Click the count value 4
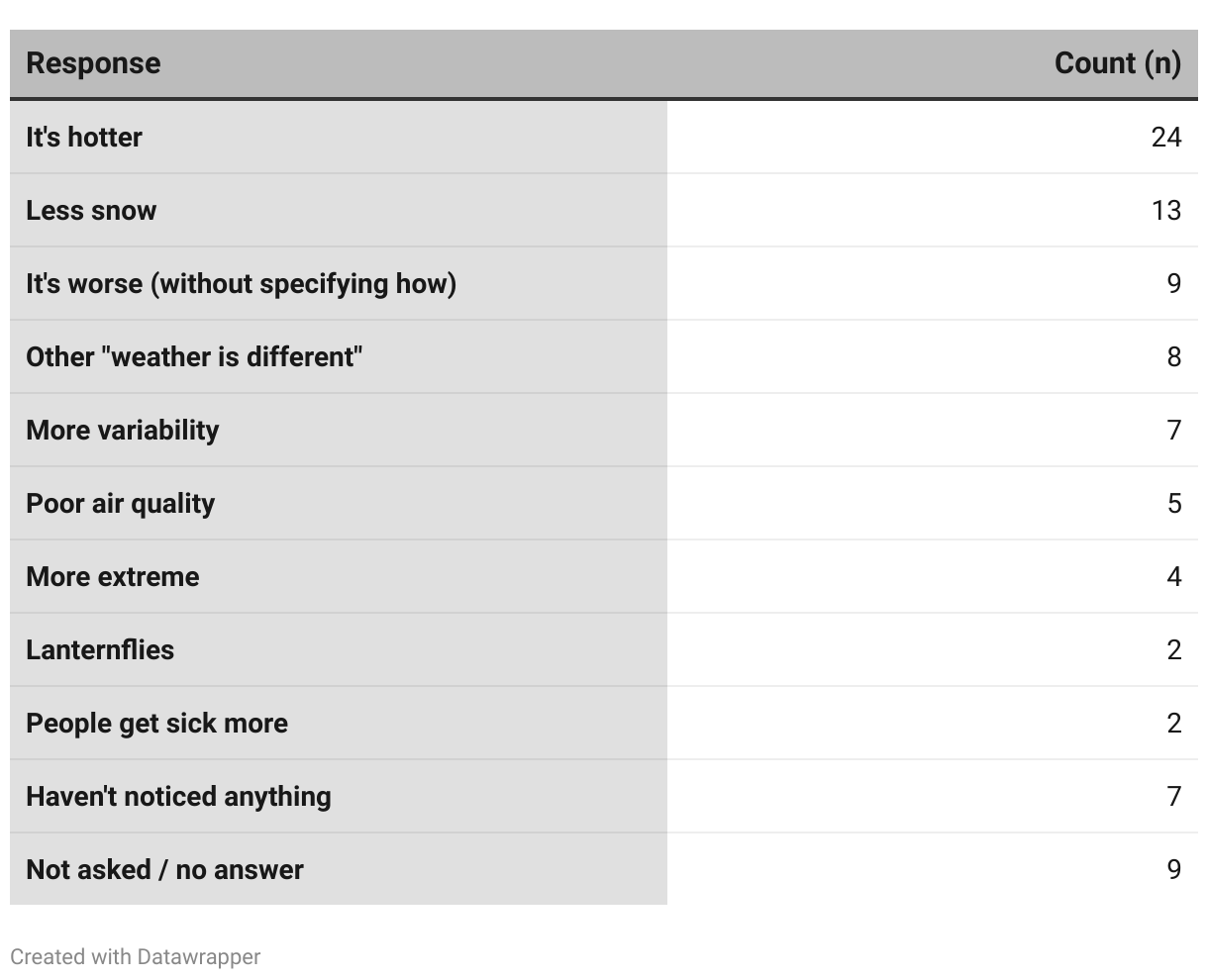The height and width of the screenshot is (980, 1208). point(1173,576)
